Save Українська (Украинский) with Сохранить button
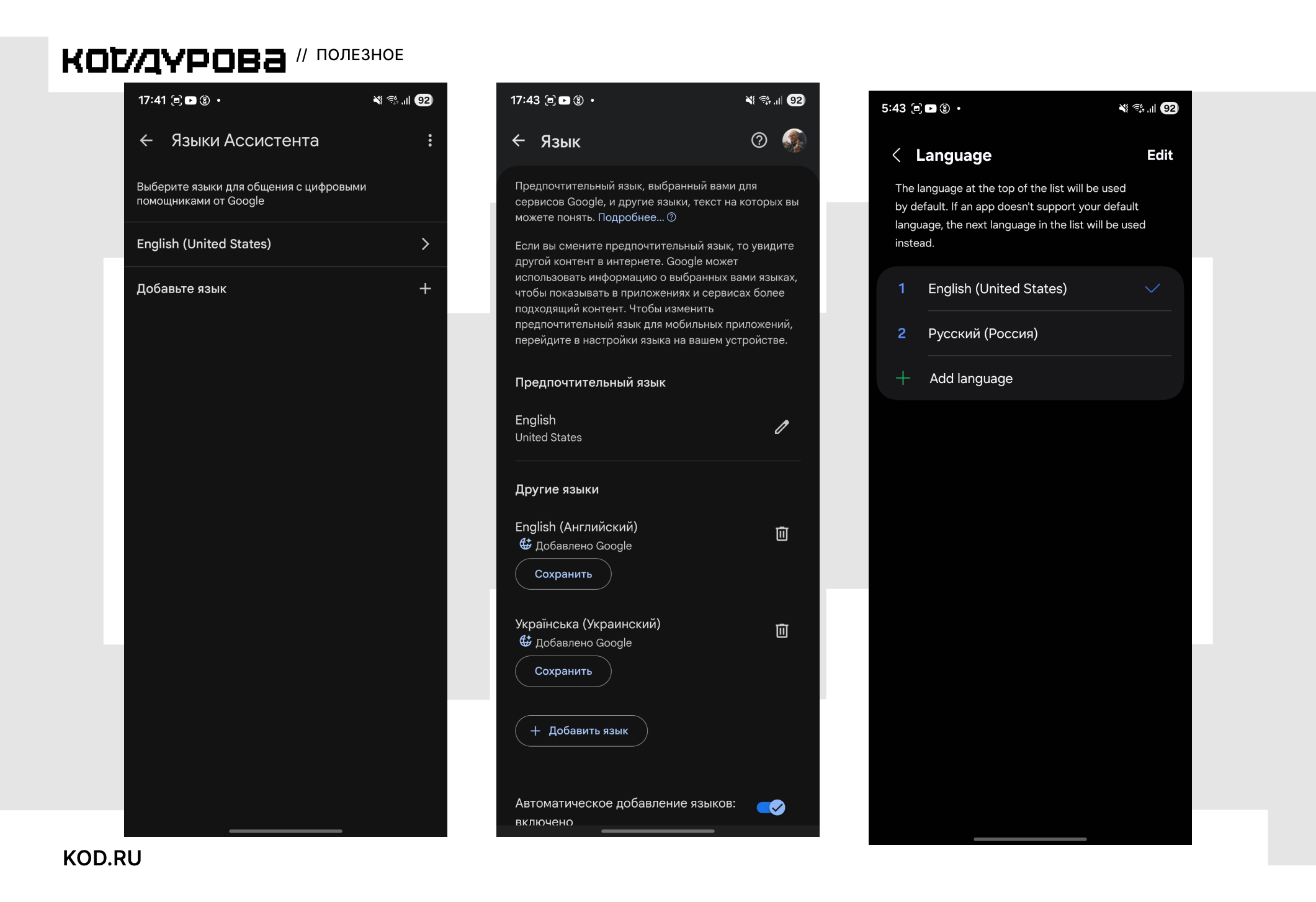 click(563, 671)
